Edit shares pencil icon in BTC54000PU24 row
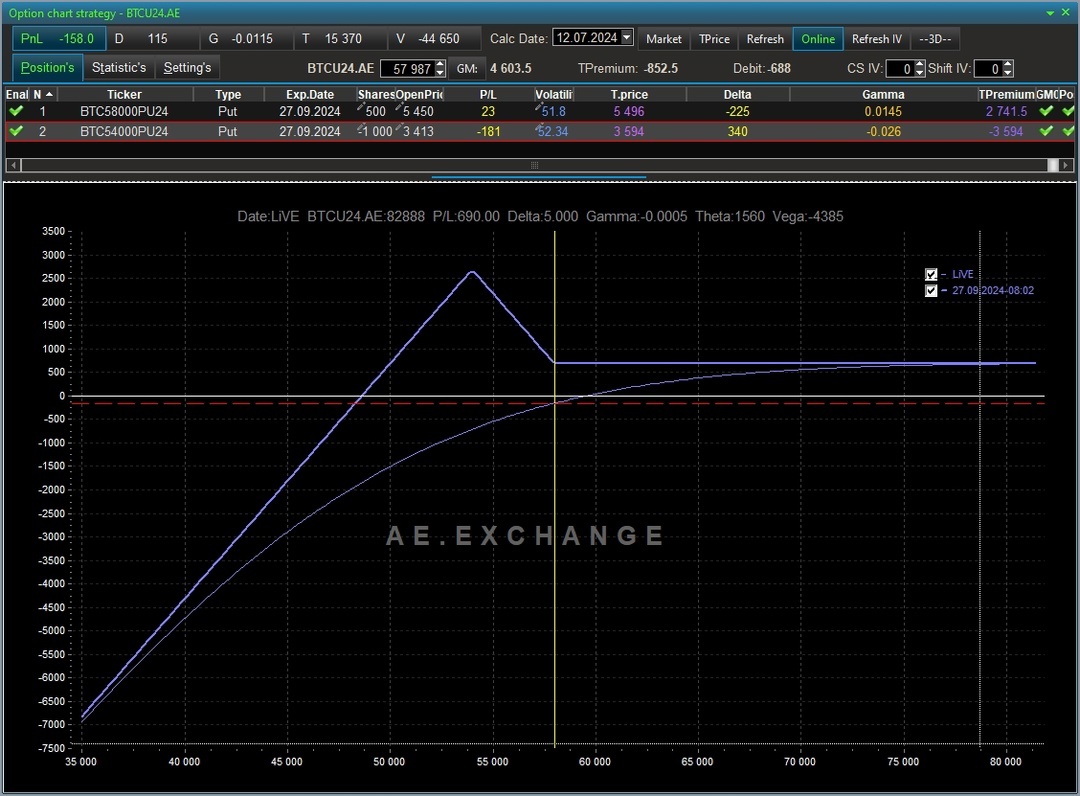Screen dimensions: 1080x796 (x=360, y=127)
